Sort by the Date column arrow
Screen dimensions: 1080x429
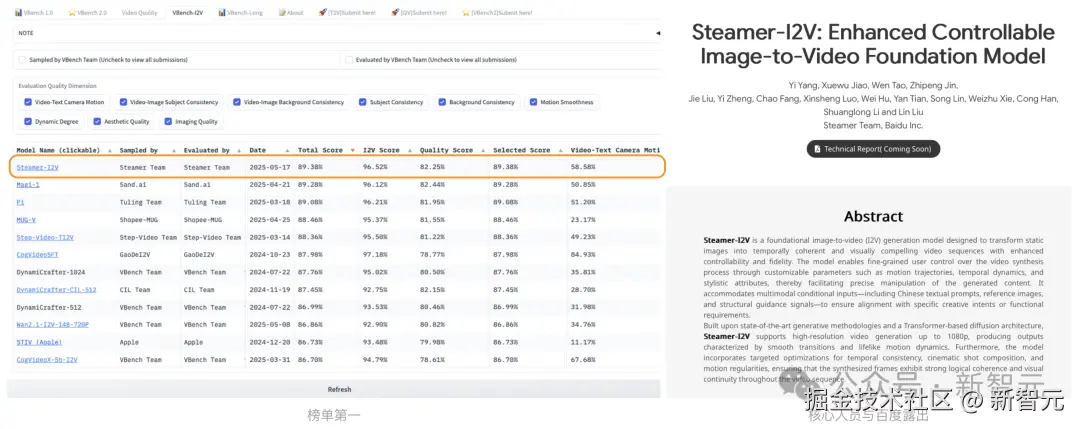point(288,151)
